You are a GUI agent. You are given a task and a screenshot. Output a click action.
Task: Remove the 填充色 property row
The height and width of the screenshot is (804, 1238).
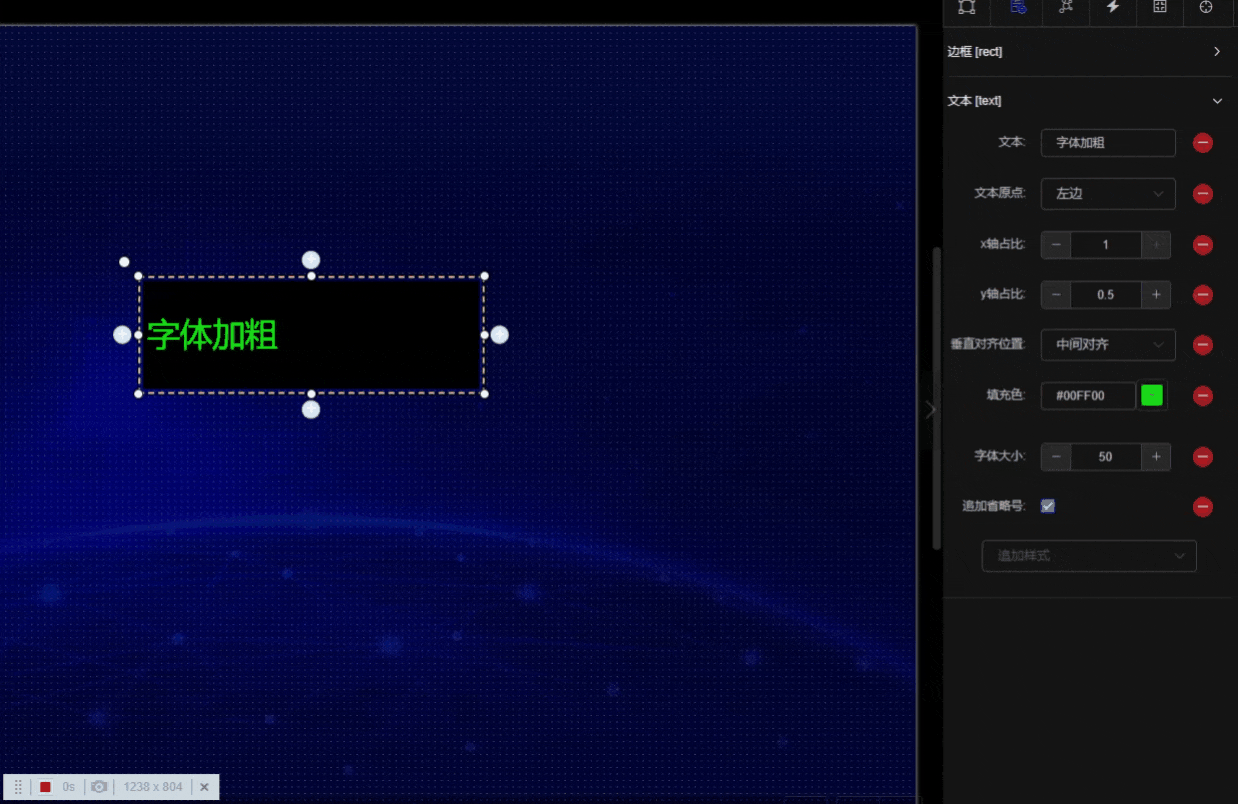pos(1203,396)
